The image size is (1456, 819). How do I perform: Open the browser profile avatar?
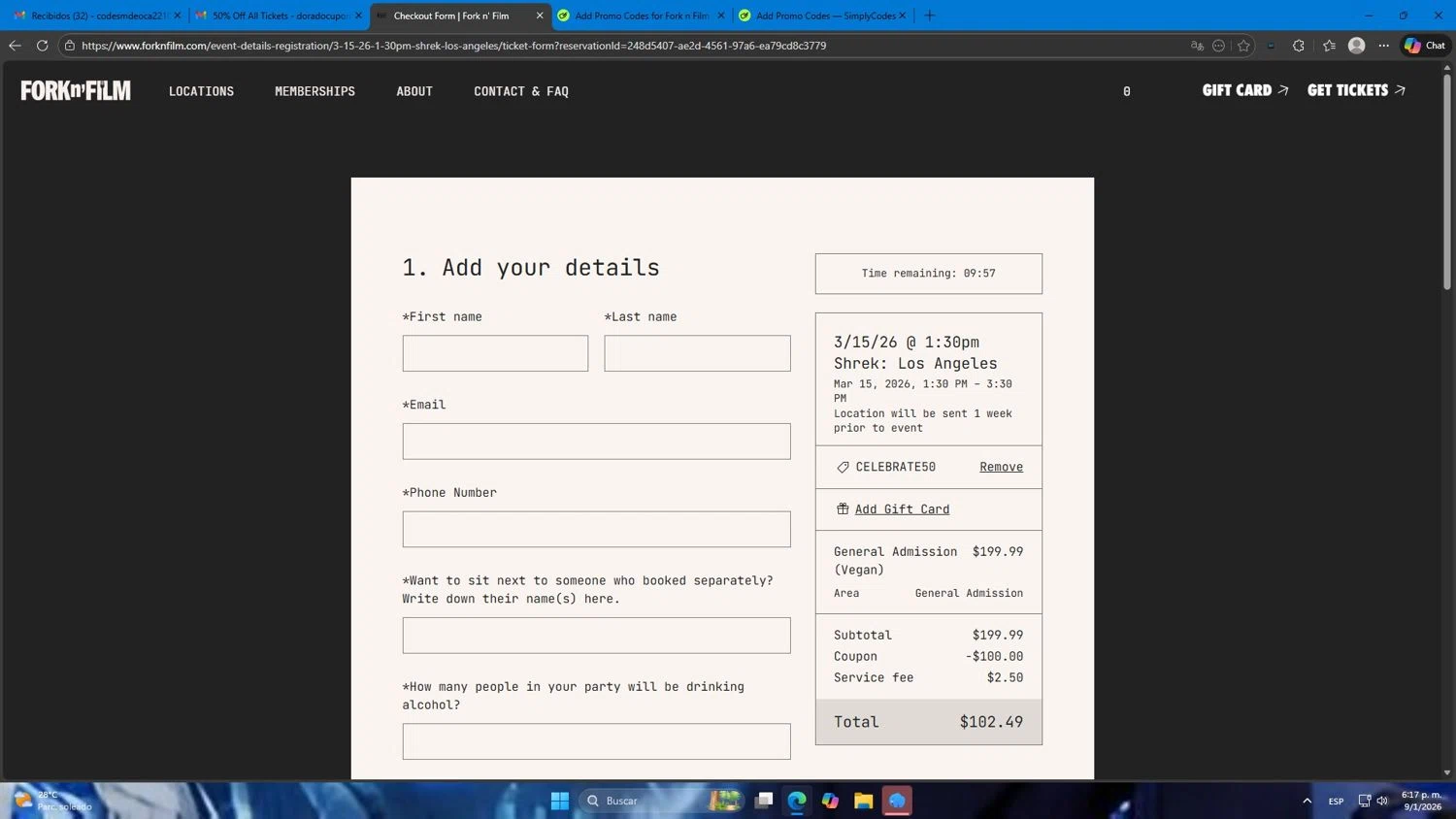pos(1357,46)
